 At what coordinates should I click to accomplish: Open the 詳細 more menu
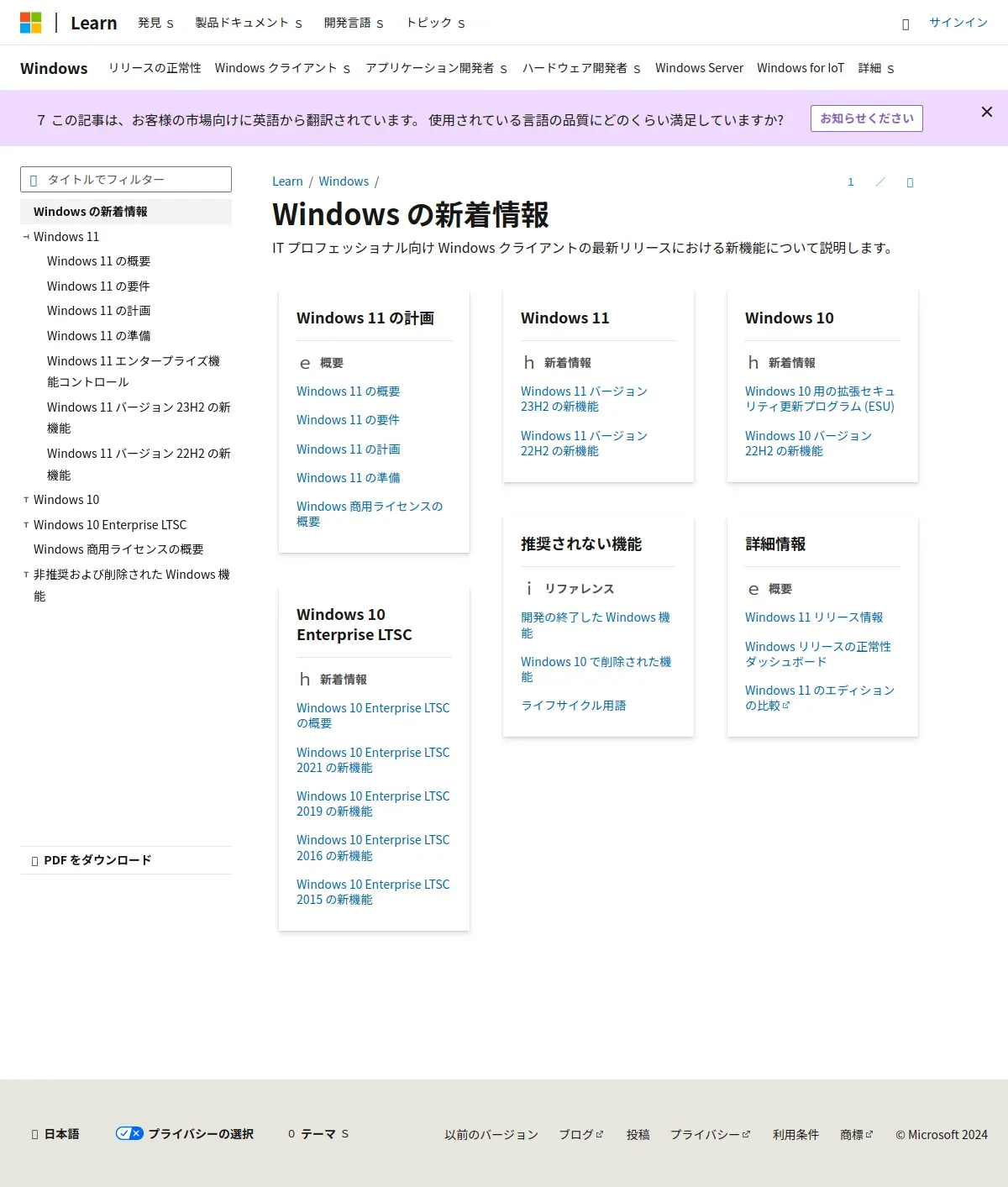point(876,68)
